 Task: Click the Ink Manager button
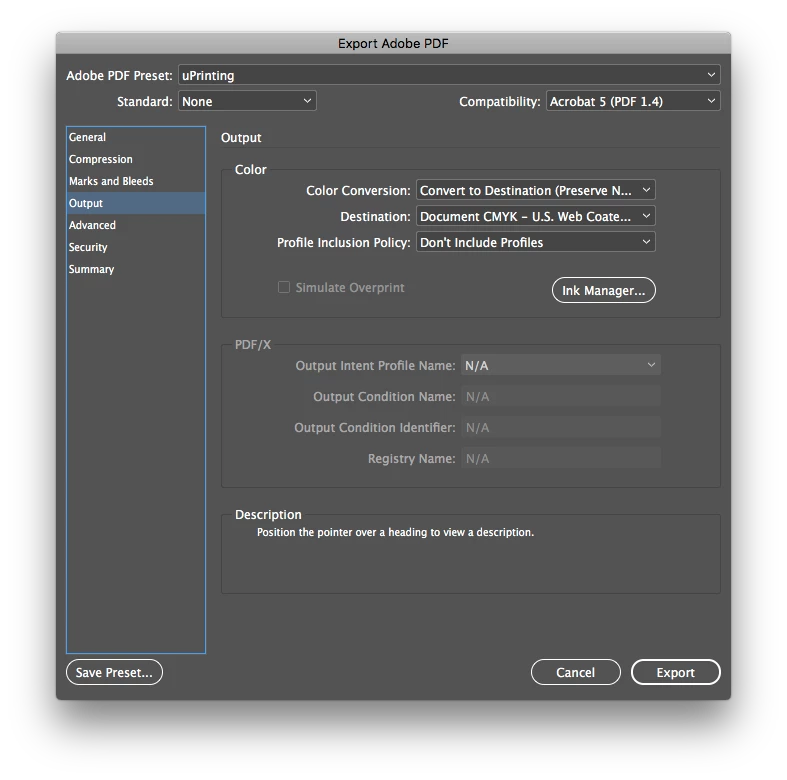[603, 290]
